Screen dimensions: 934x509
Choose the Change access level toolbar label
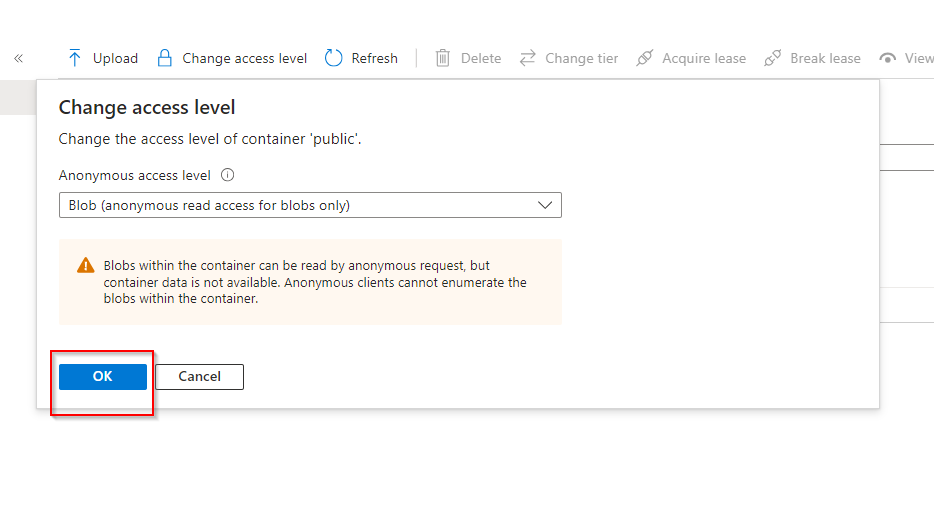(x=245, y=58)
